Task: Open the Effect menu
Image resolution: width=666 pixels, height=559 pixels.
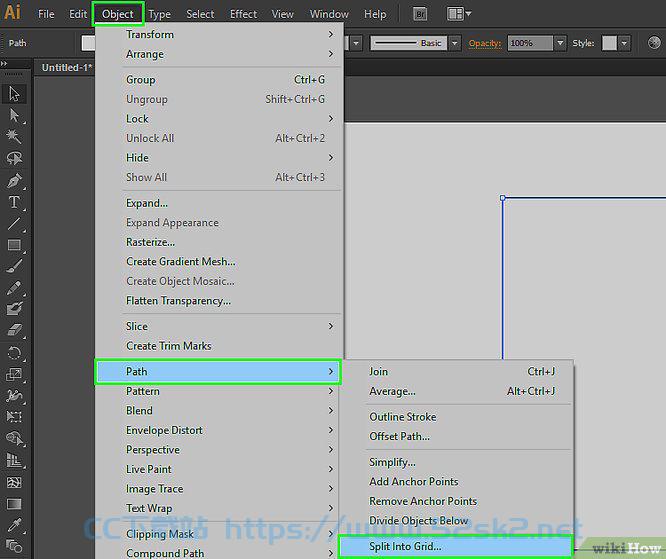Action: coord(243,14)
